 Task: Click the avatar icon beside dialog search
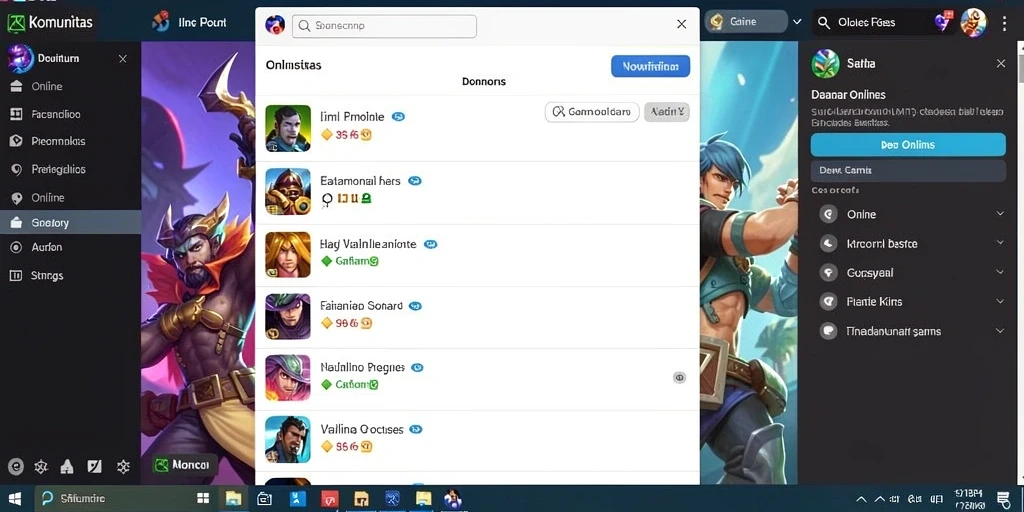pyautogui.click(x=274, y=25)
